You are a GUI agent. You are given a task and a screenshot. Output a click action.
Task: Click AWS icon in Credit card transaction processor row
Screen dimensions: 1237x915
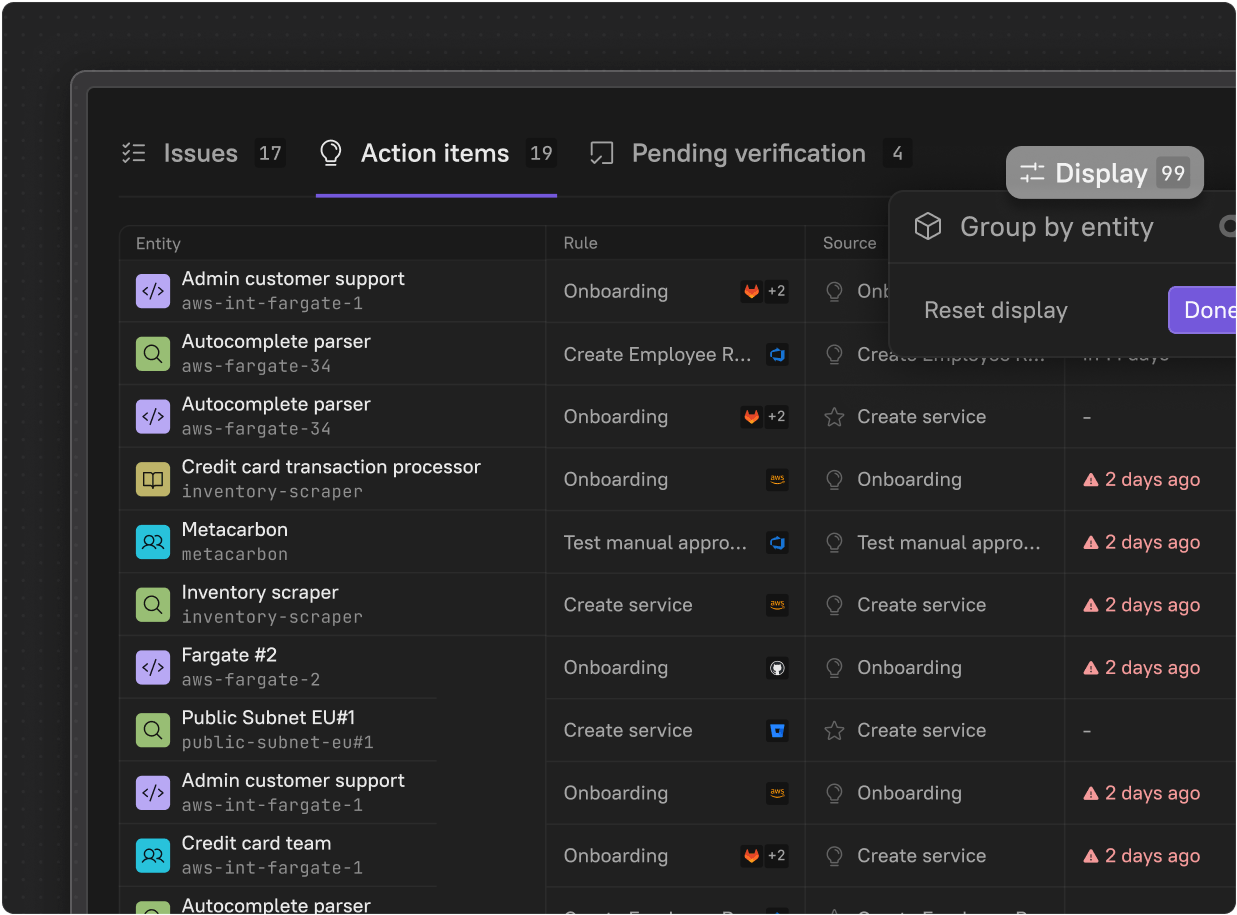pyautogui.click(x=777, y=480)
